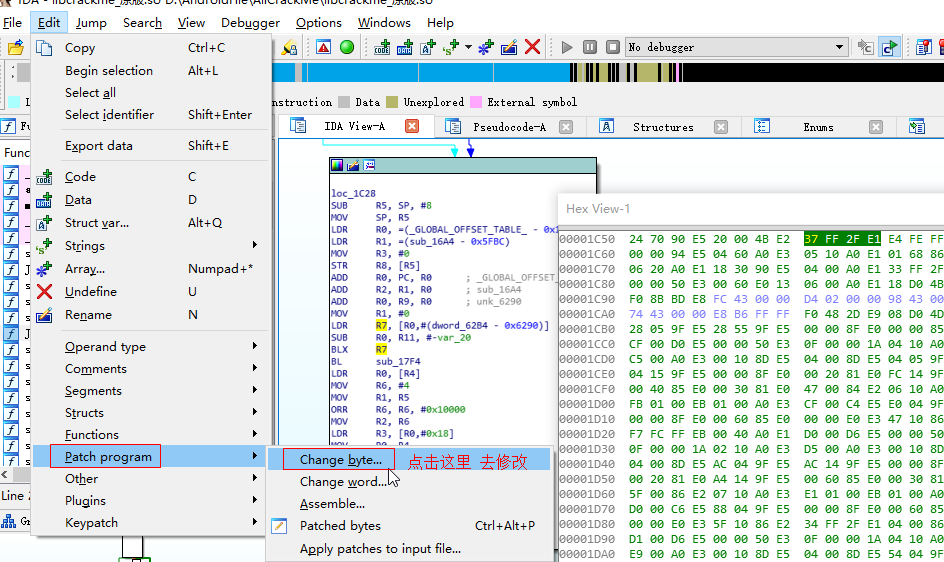
Task: Close the Structures tab
Action: pyautogui.click(x=721, y=127)
